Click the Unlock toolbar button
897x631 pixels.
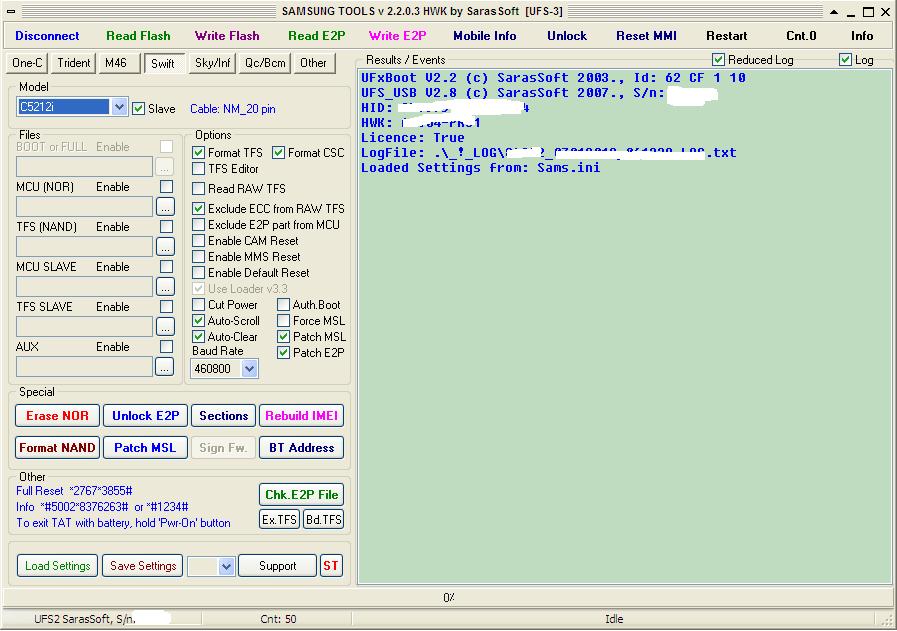[567, 35]
